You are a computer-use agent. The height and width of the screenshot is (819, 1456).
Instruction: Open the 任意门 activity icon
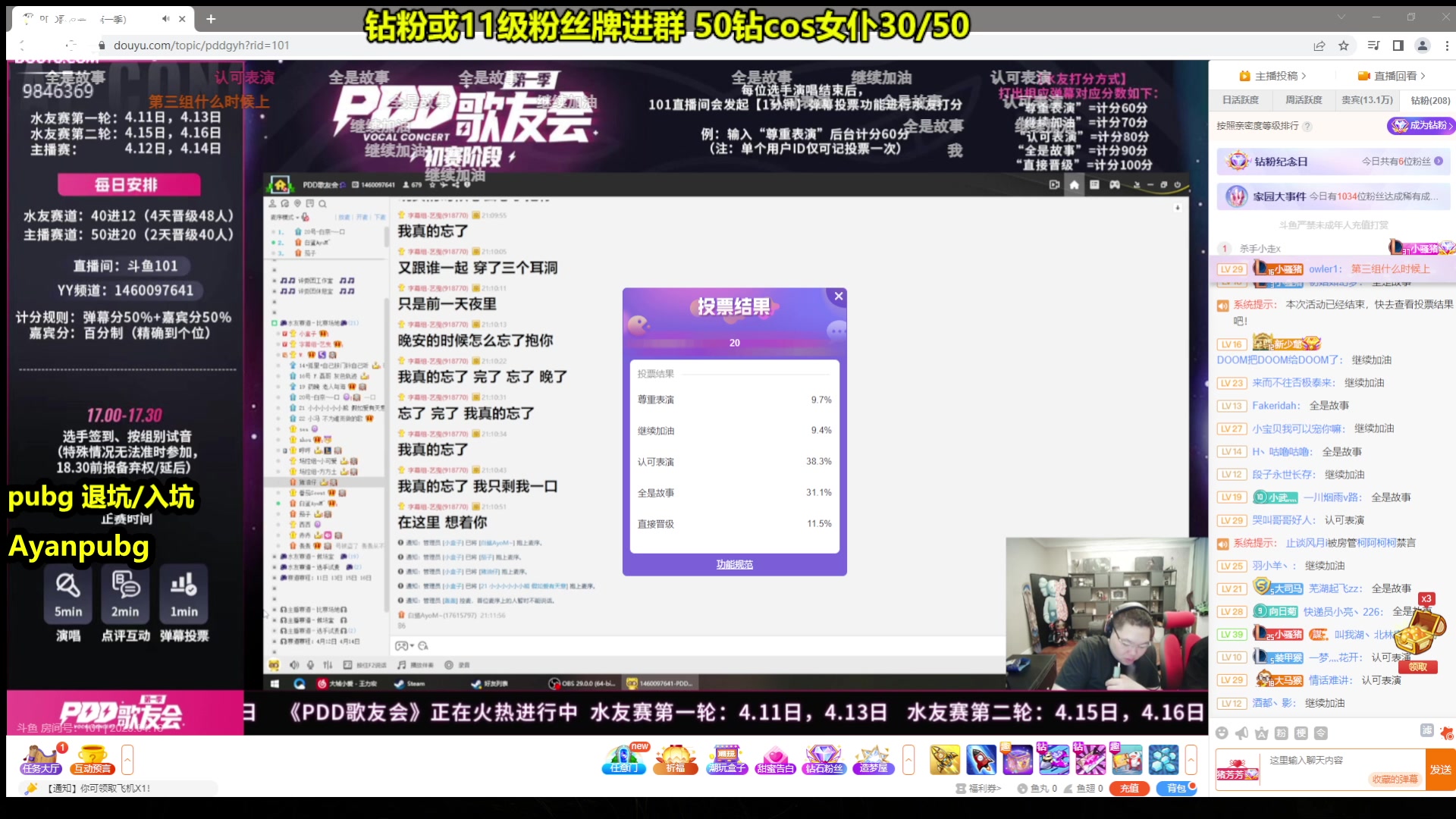click(x=624, y=758)
